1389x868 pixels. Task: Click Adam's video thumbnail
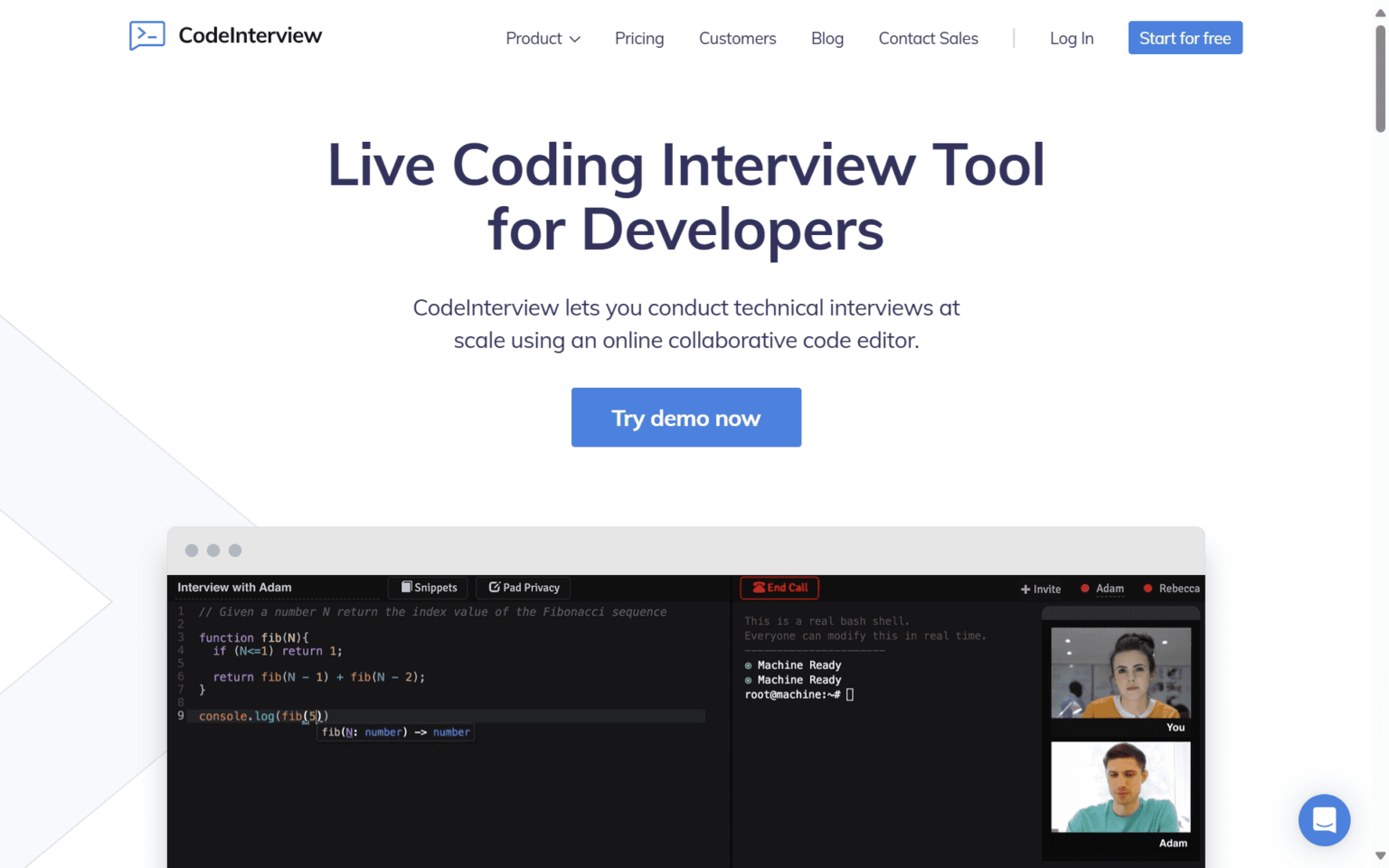pos(1120,787)
